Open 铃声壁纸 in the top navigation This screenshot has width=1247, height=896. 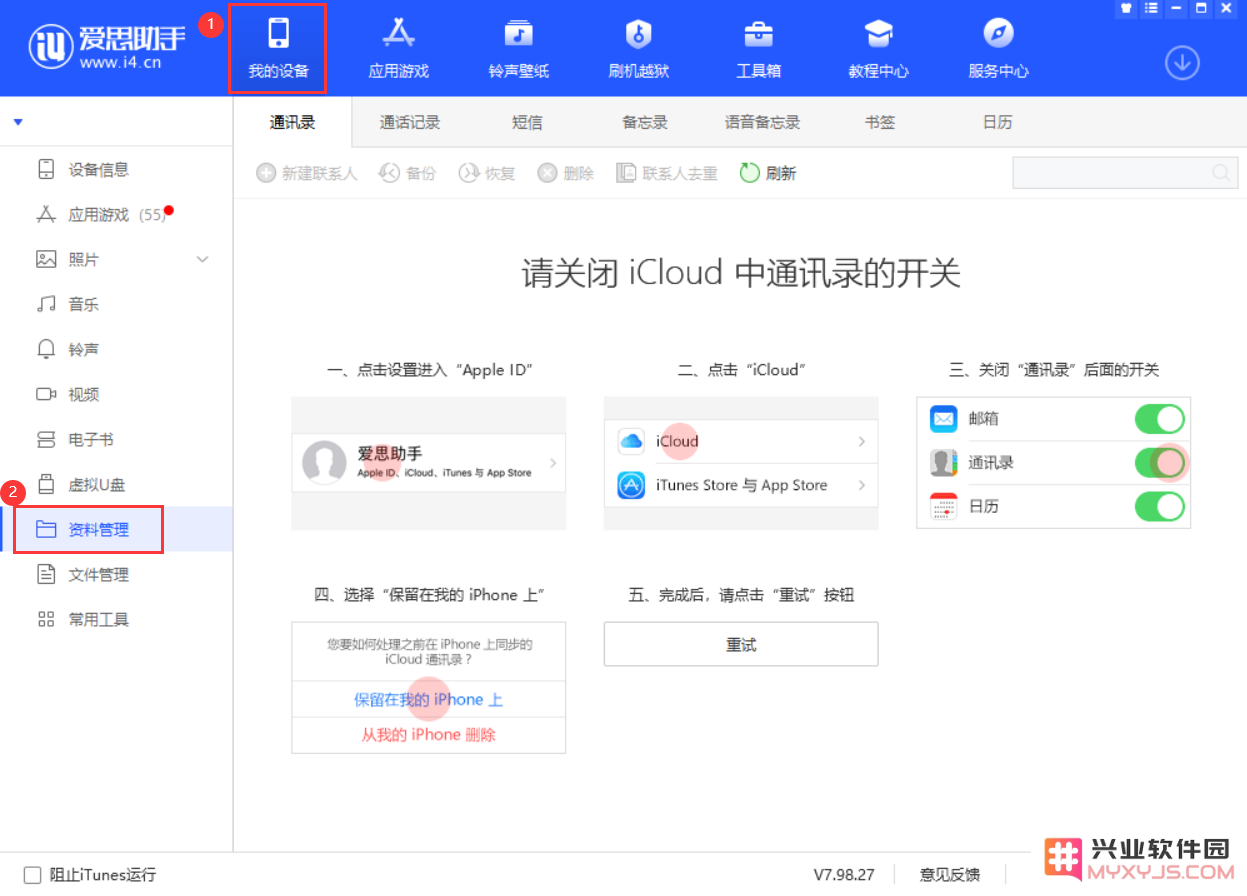tap(518, 48)
